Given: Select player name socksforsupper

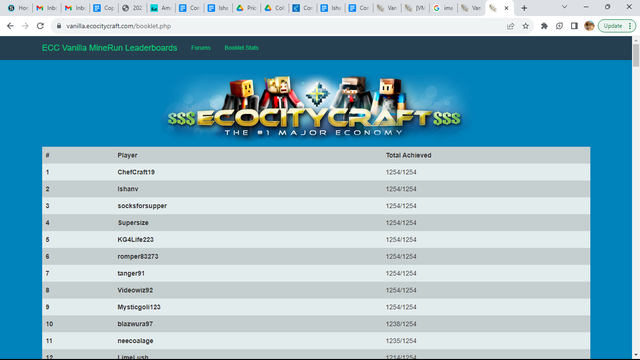Looking at the screenshot, I should [142, 206].
